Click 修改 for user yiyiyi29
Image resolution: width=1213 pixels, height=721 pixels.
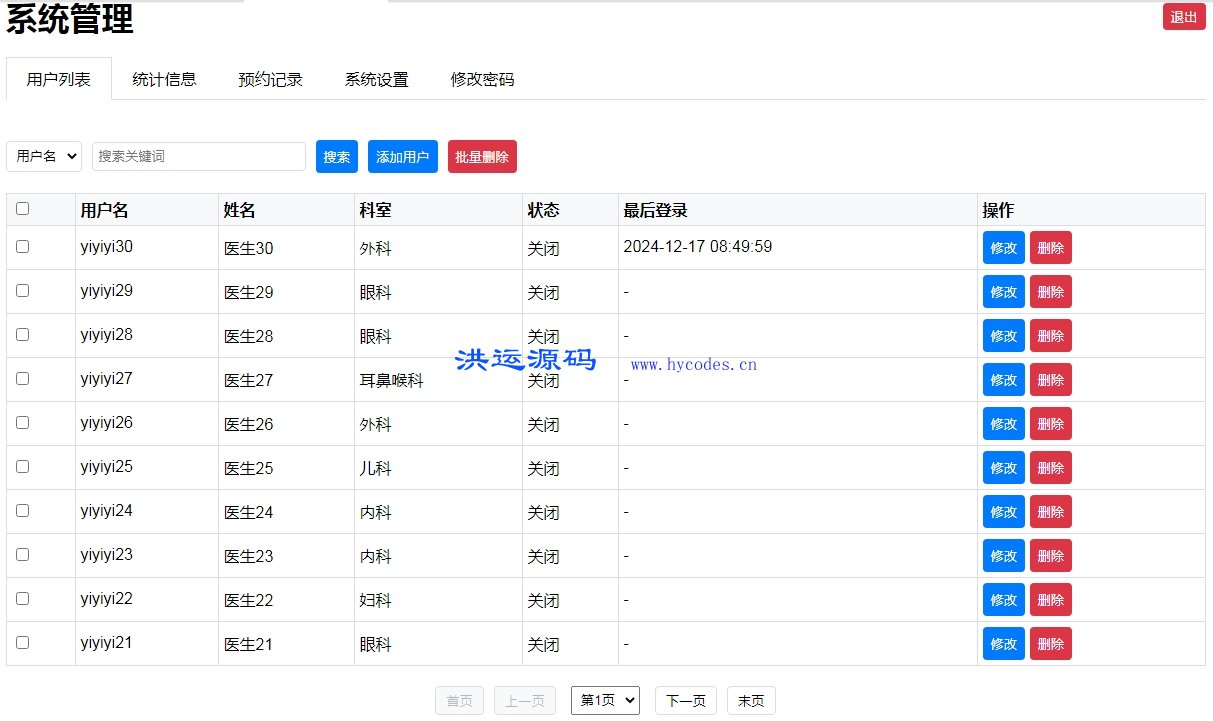coord(1003,291)
